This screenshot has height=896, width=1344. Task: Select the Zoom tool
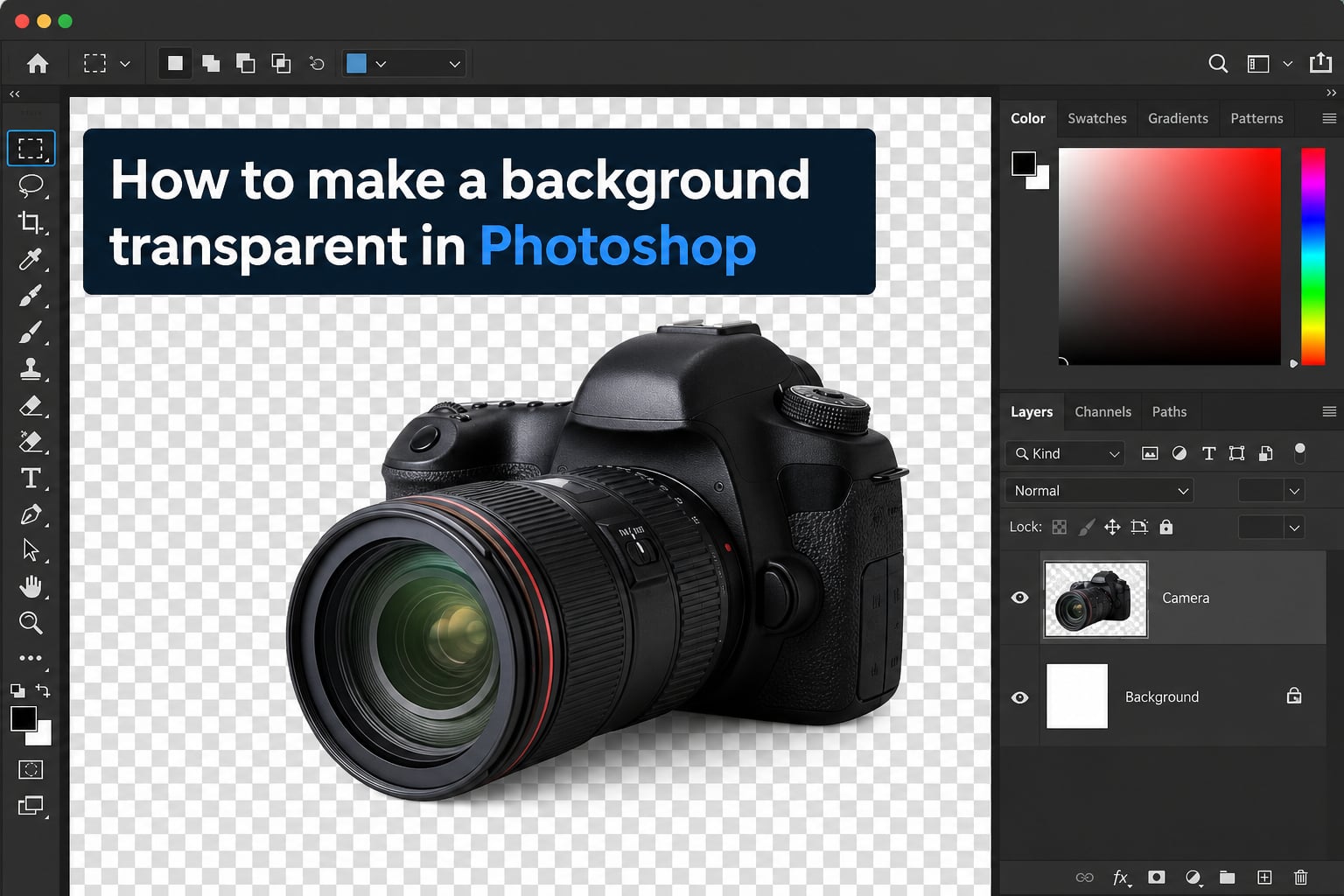[x=31, y=623]
